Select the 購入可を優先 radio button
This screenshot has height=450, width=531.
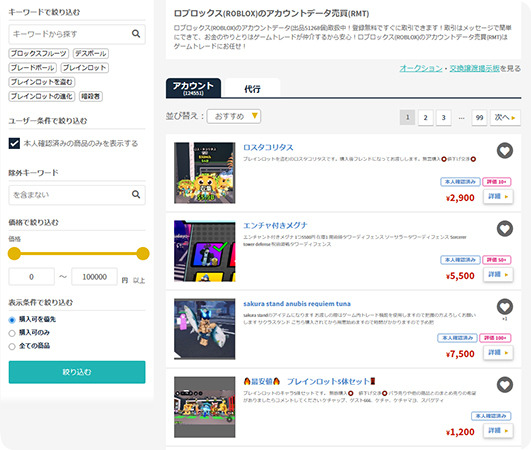pos(12,320)
